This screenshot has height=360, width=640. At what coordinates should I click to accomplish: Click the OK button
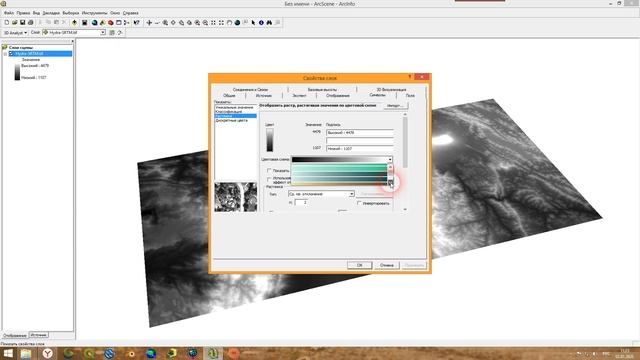coord(360,265)
